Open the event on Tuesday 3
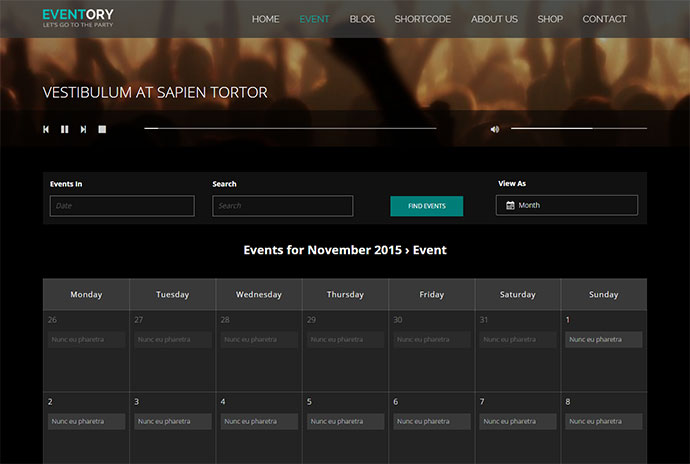This screenshot has width=690, height=464. point(172,421)
